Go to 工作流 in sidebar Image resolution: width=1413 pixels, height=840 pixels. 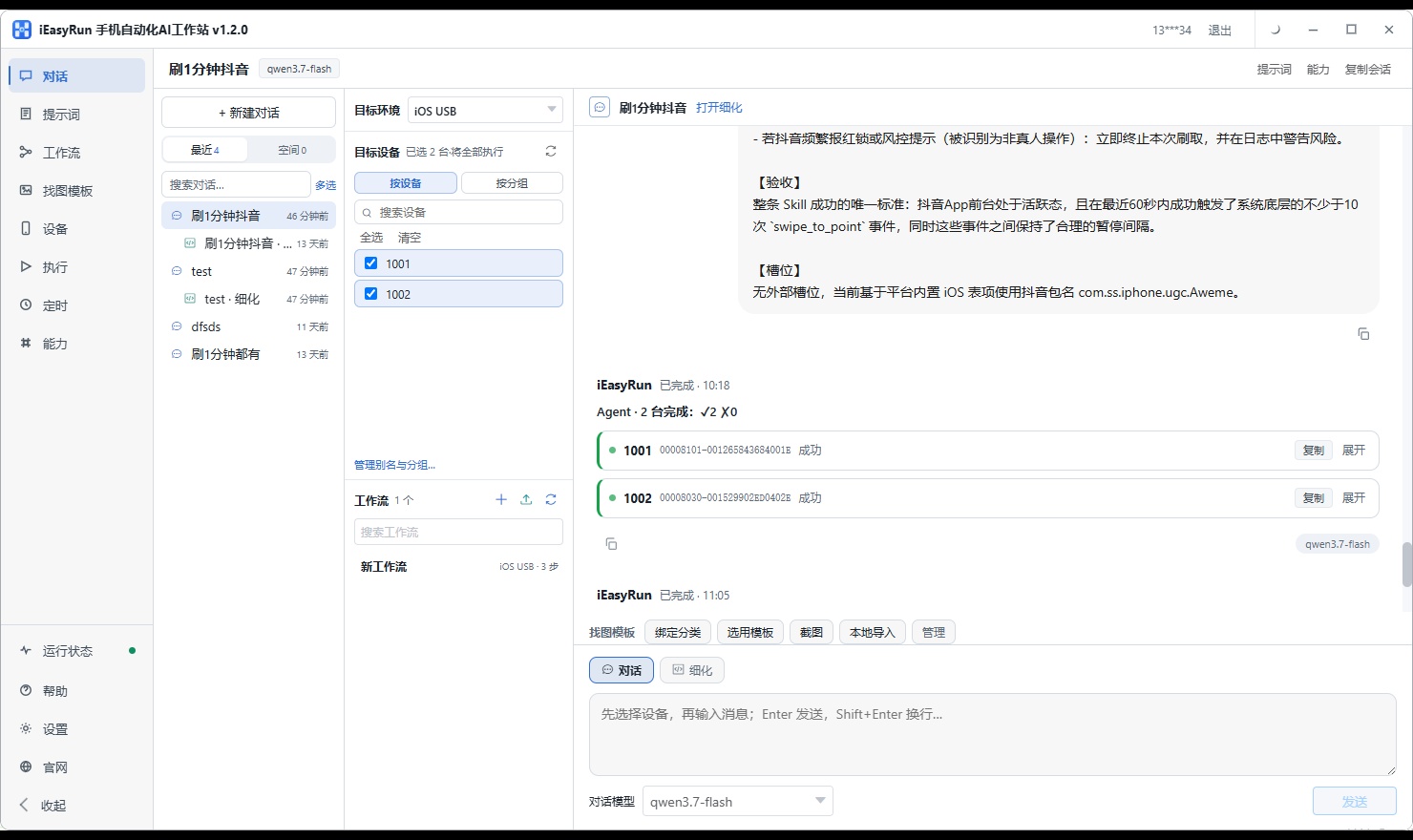click(x=76, y=153)
